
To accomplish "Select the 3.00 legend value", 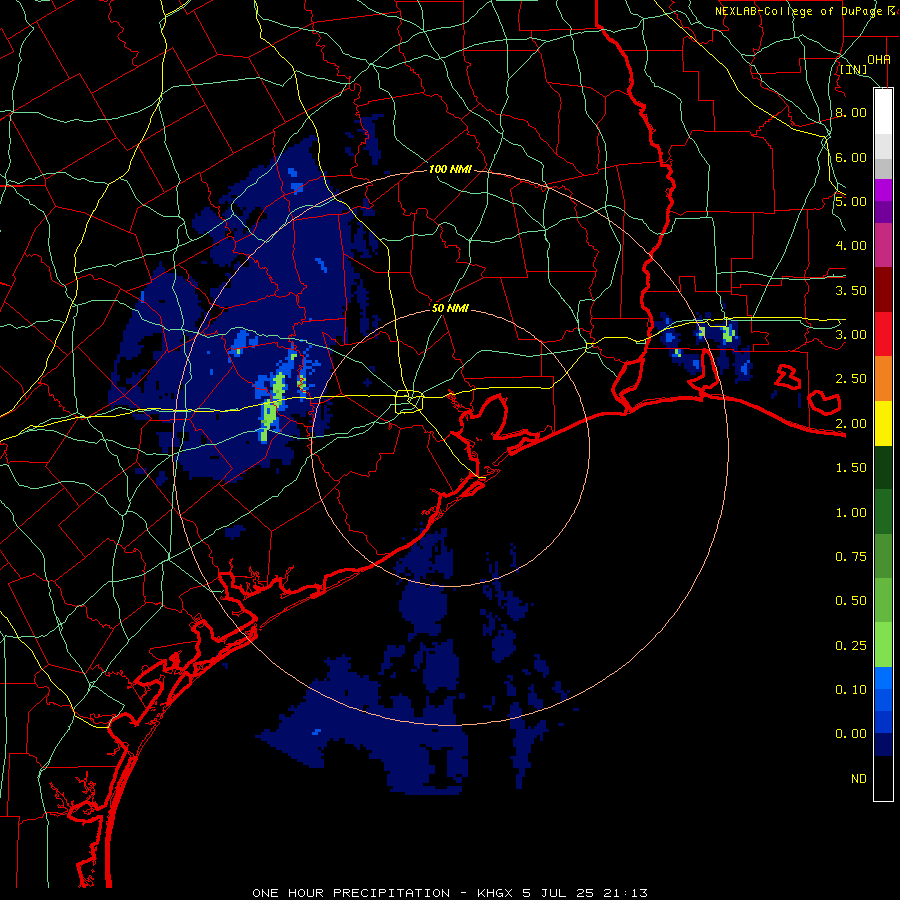I will click(851, 335).
